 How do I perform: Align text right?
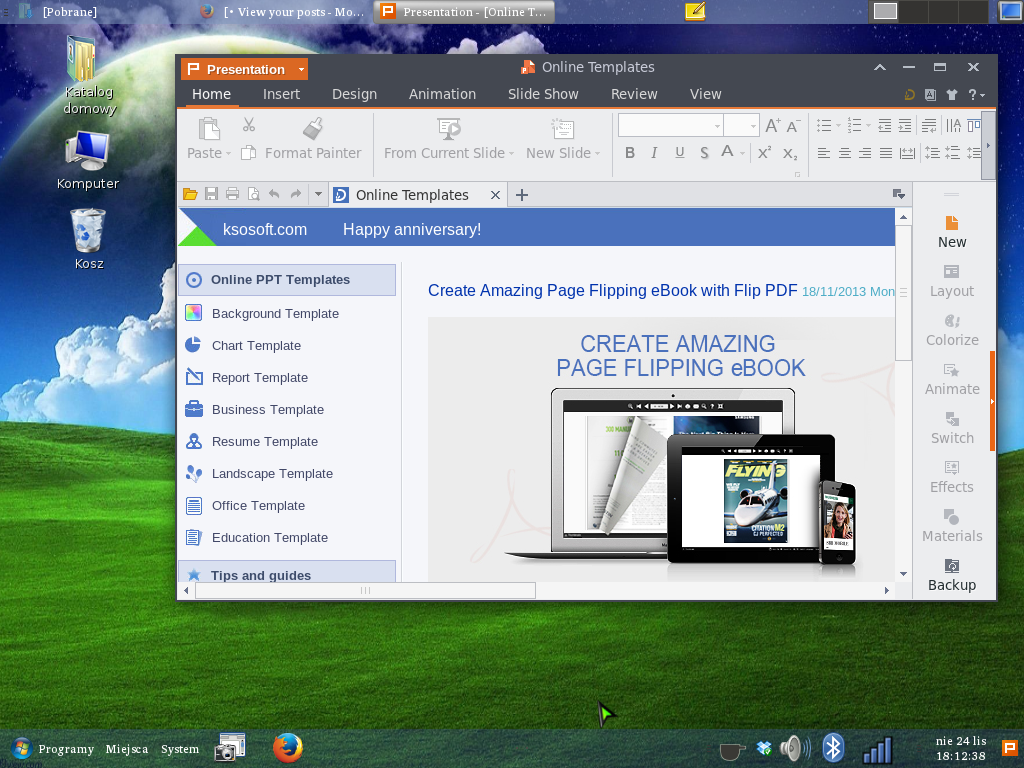point(865,153)
